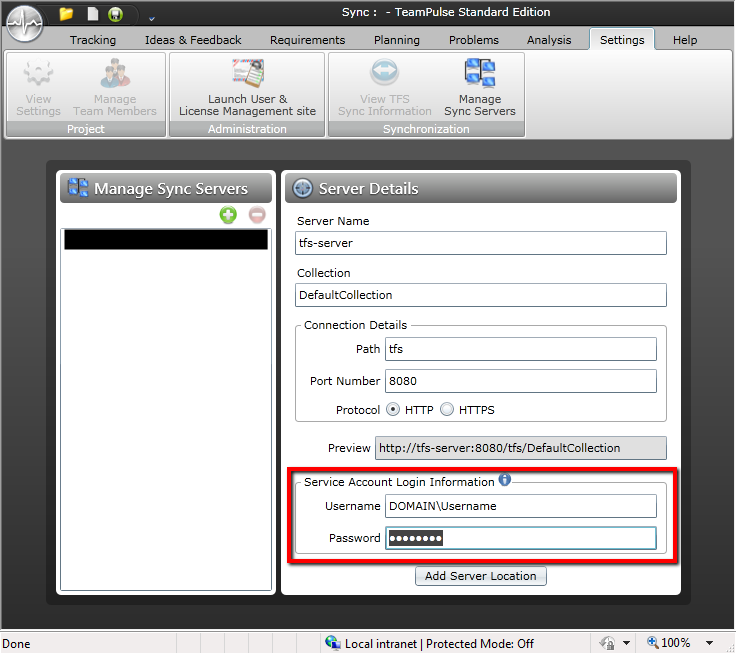Viewport: 736px width, 654px height.
Task: Click the Protected Mode: Off status text
Action: pos(479,644)
